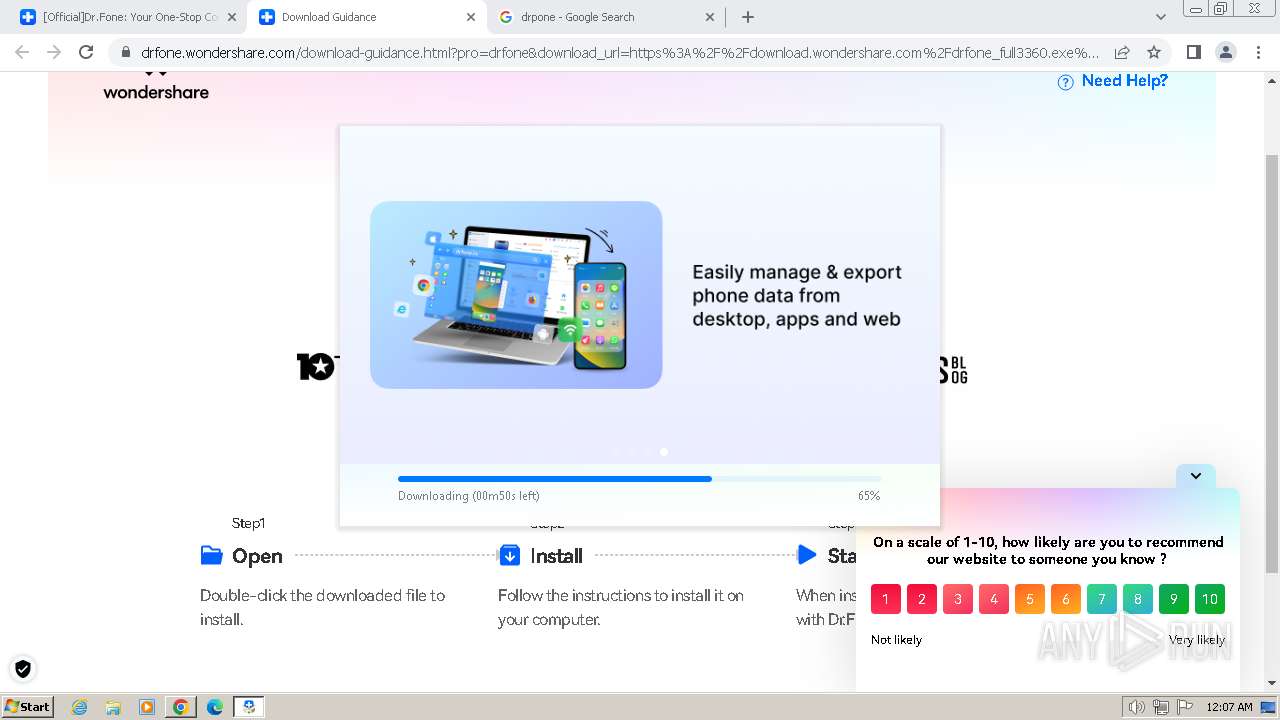The width and height of the screenshot is (1280, 720).
Task: Close the Google Search tab
Action: [x=710, y=17]
